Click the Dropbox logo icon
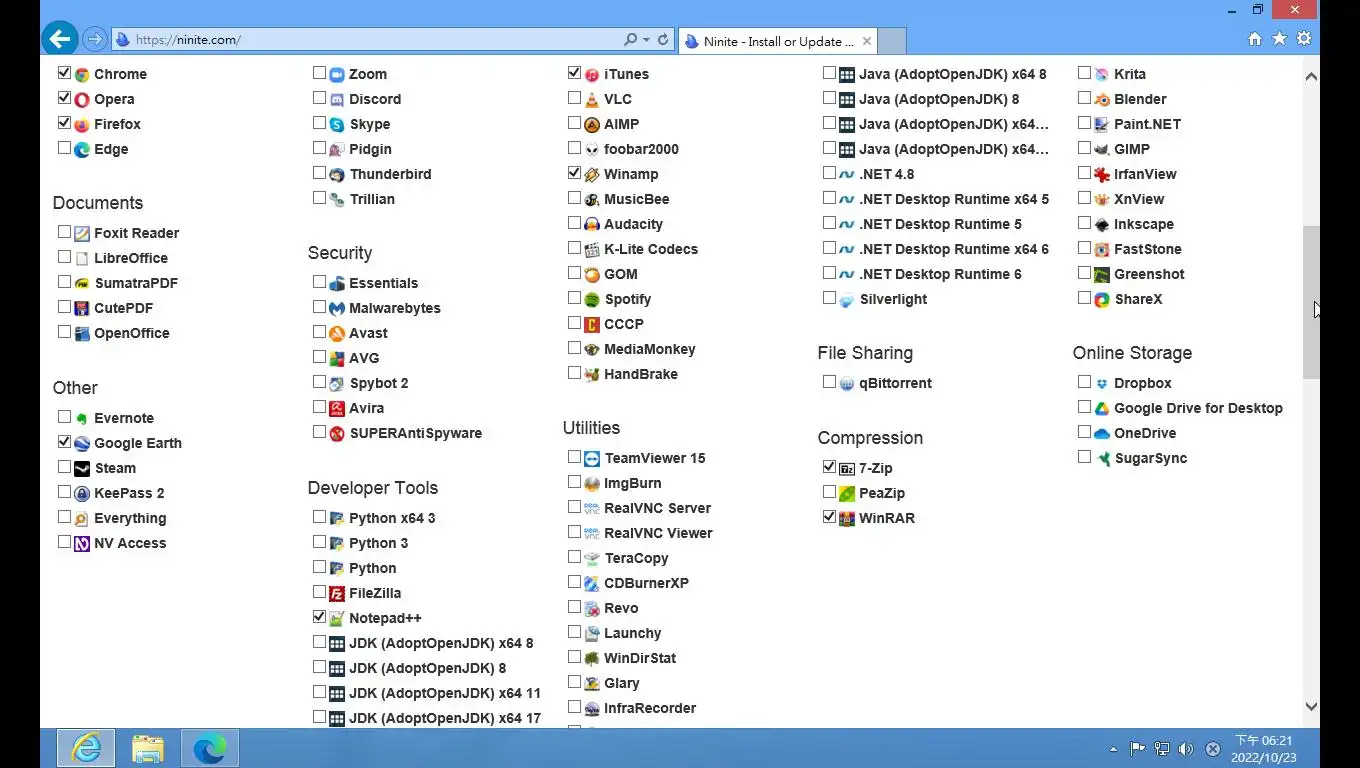The image size is (1360, 768). coord(1102,384)
